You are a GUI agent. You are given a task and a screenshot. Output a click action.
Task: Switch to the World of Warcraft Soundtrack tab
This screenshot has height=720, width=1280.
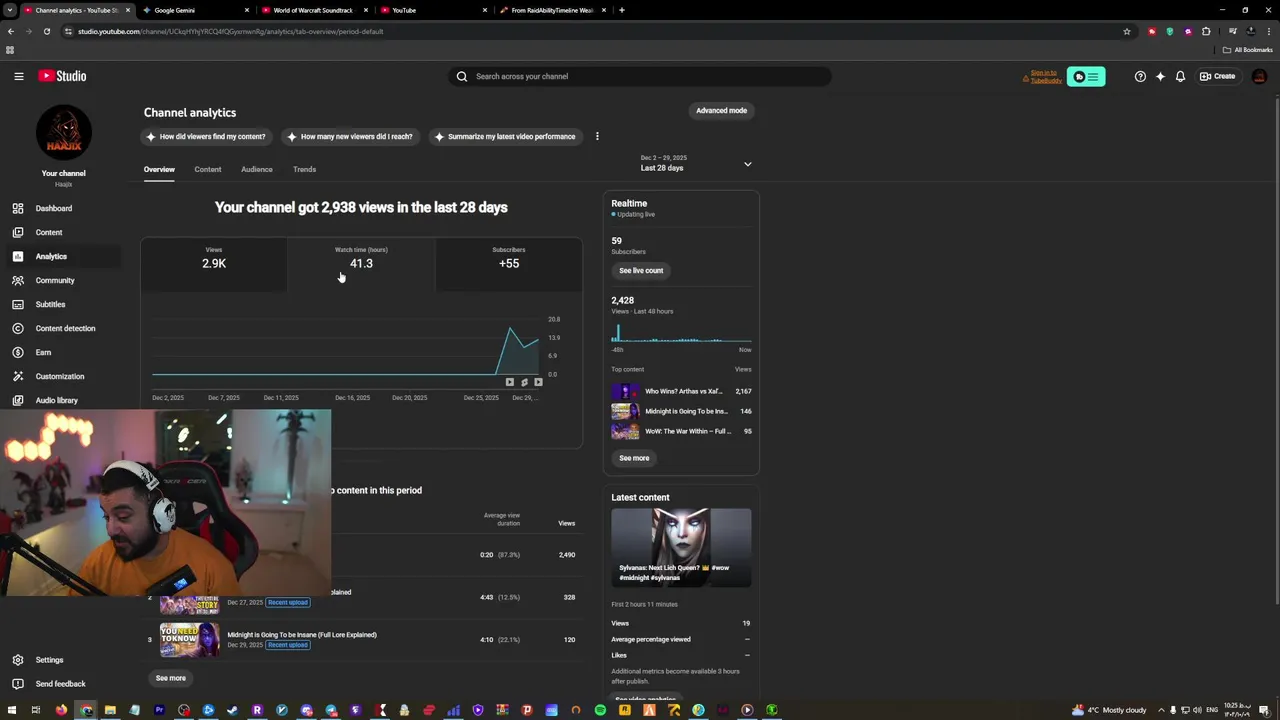click(313, 10)
